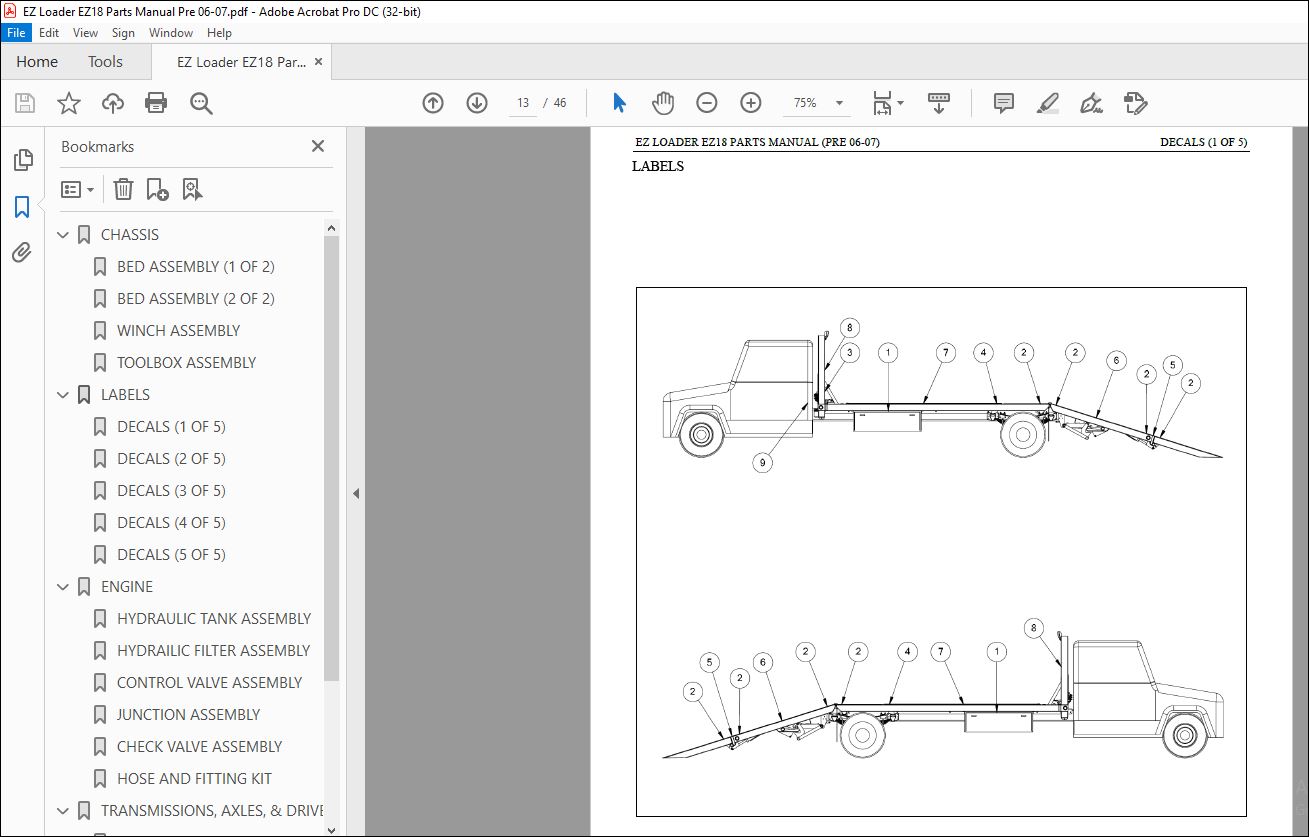This screenshot has height=837, width=1309.
Task: Open JUNCTION ASSEMBLY bookmark
Action: [x=189, y=715]
